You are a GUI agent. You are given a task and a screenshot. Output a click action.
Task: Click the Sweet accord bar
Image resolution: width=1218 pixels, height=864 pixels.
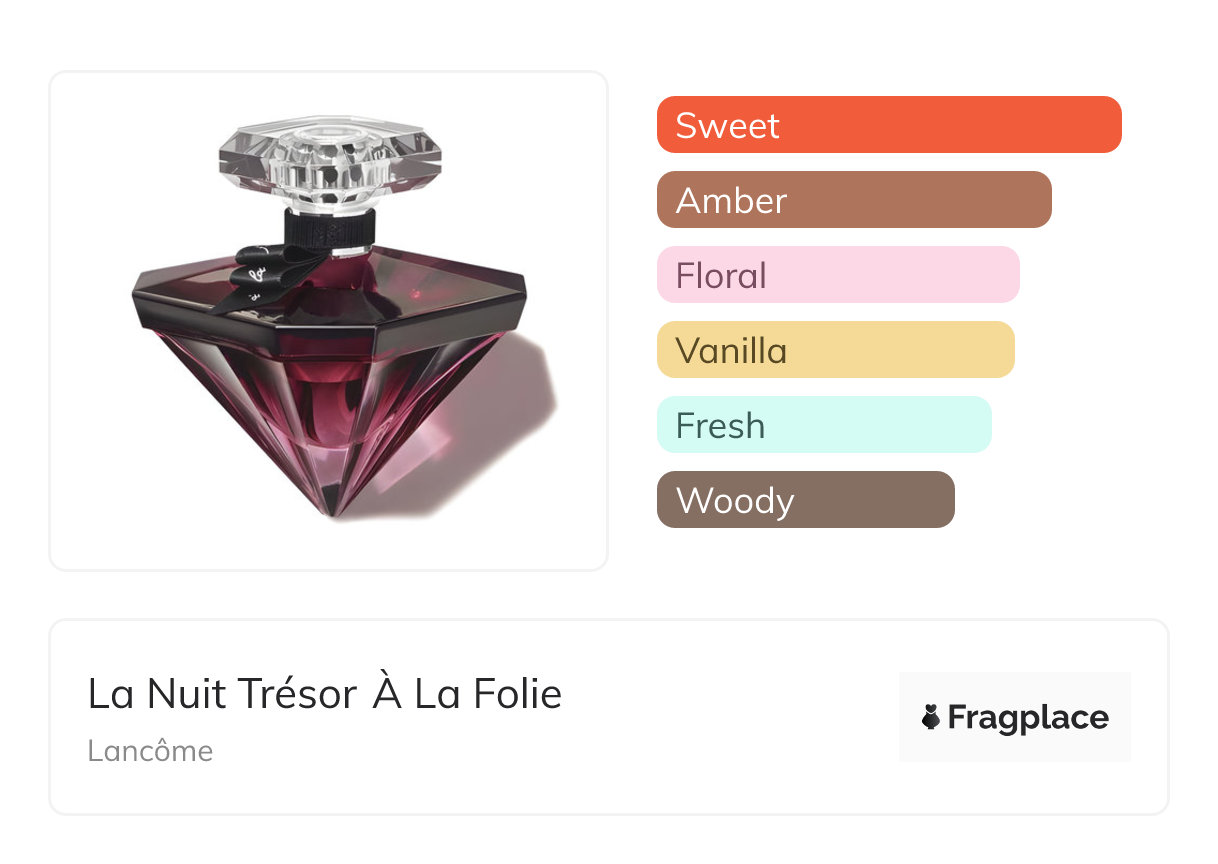(x=889, y=125)
